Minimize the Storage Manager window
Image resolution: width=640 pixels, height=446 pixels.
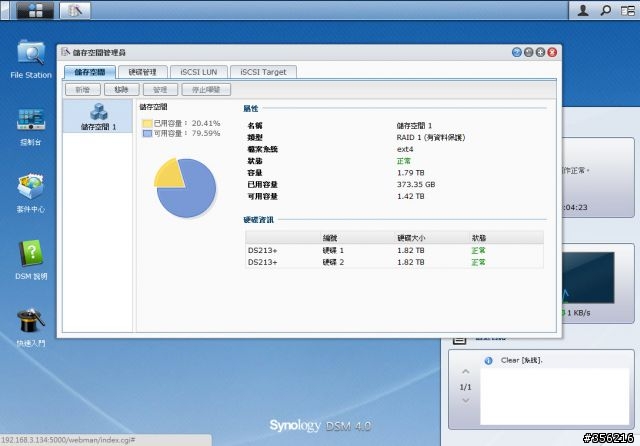click(529, 52)
